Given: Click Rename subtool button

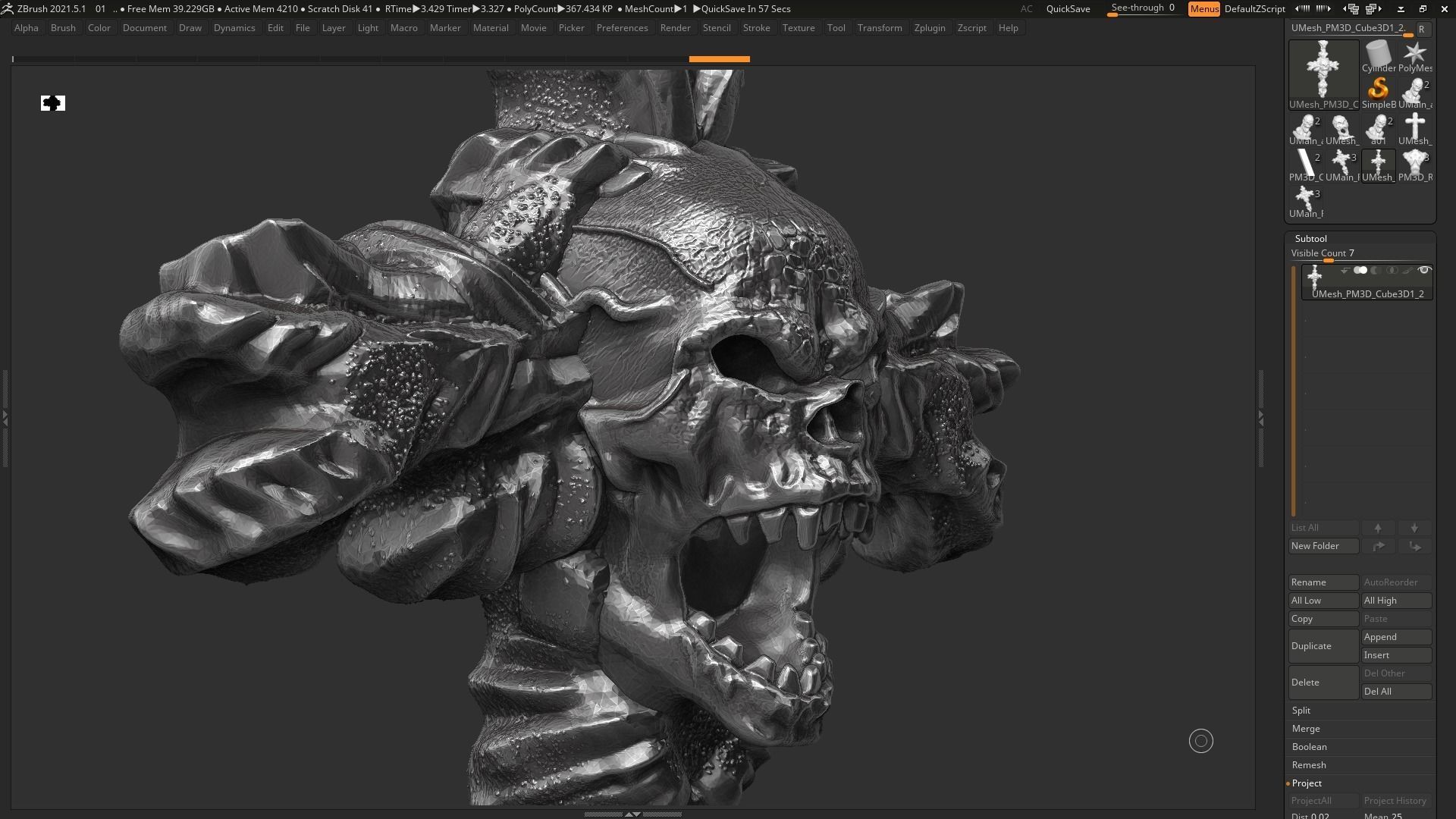Looking at the screenshot, I should 1323,582.
